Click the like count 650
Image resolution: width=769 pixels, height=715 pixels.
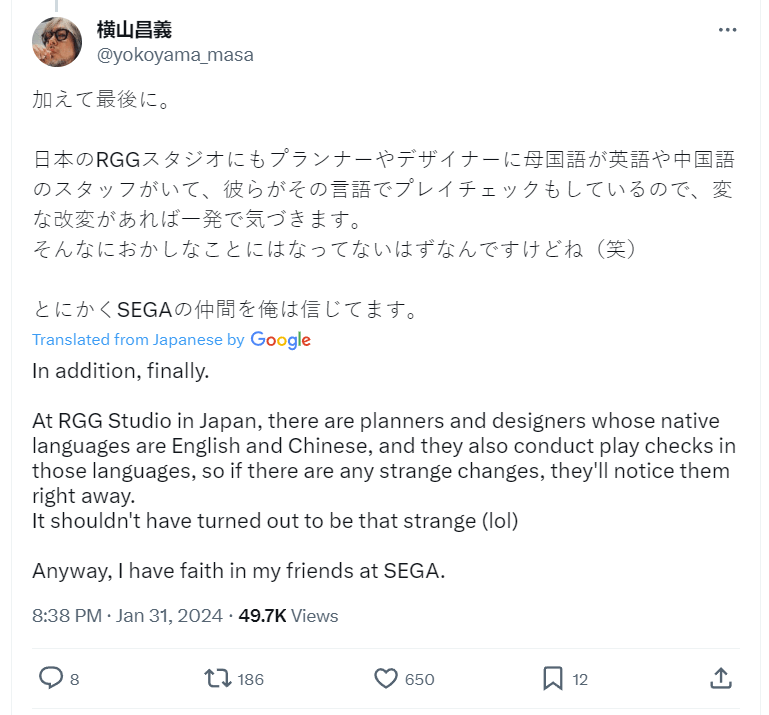point(419,680)
